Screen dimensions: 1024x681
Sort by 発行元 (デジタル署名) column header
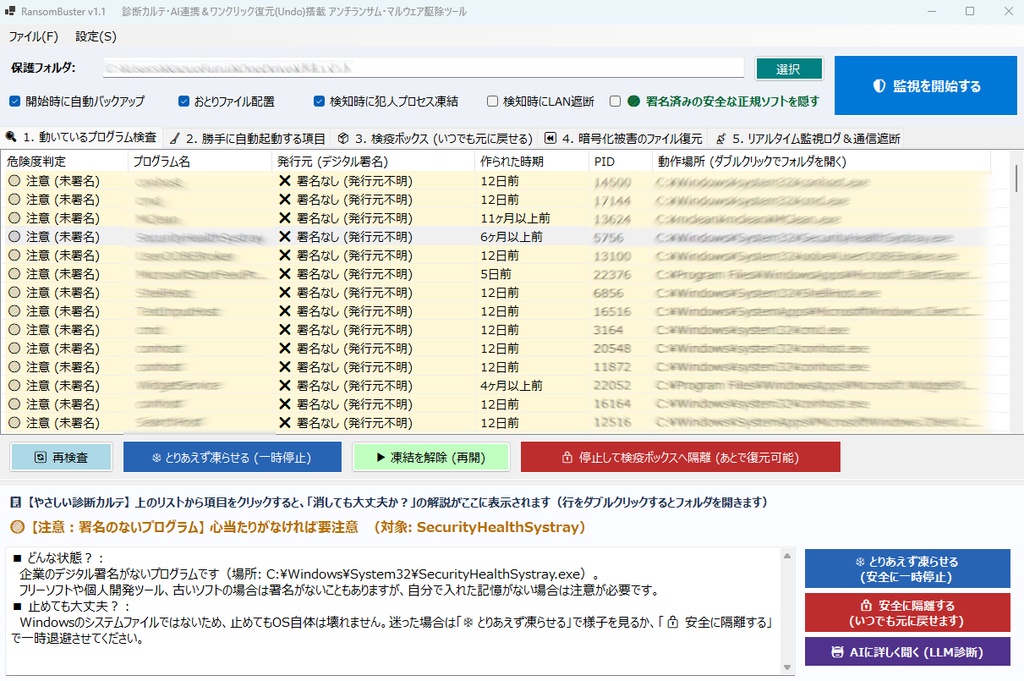373,161
